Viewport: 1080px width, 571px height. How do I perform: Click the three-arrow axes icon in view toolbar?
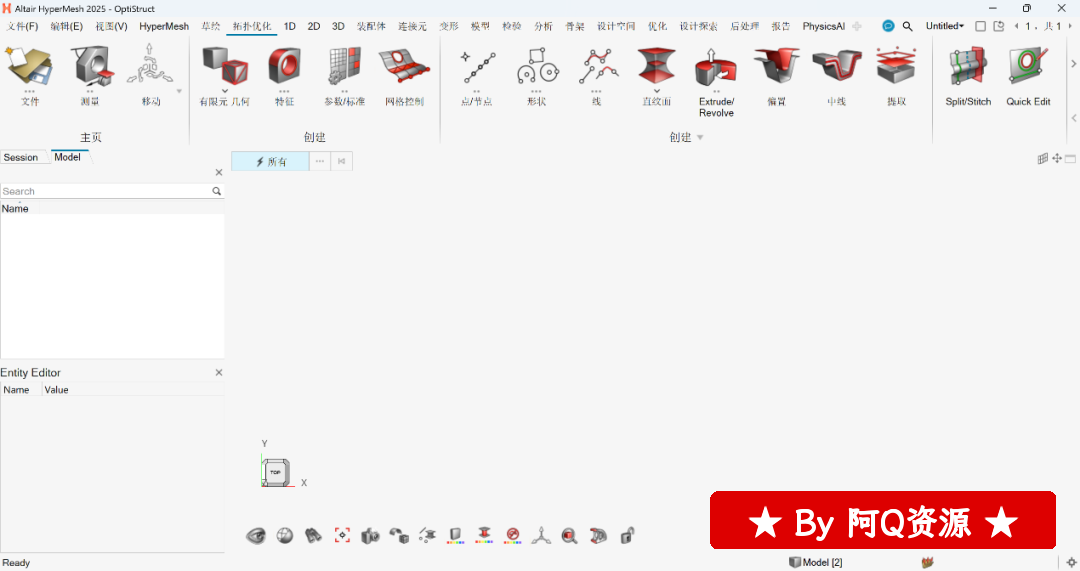coord(541,535)
